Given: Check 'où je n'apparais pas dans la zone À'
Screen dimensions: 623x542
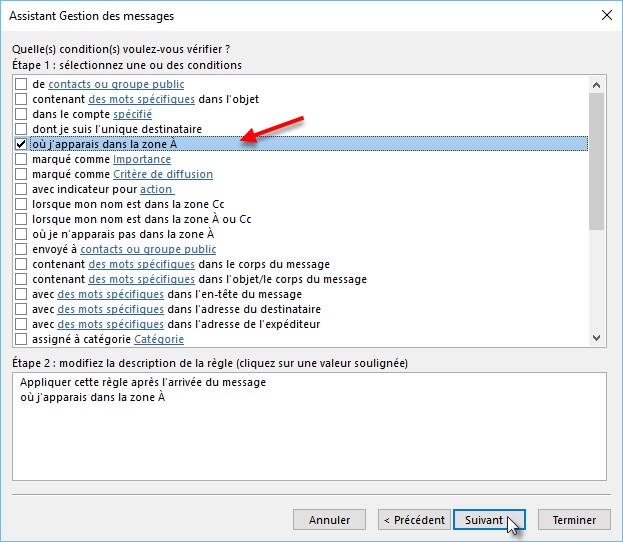Looking at the screenshot, I should 22,234.
